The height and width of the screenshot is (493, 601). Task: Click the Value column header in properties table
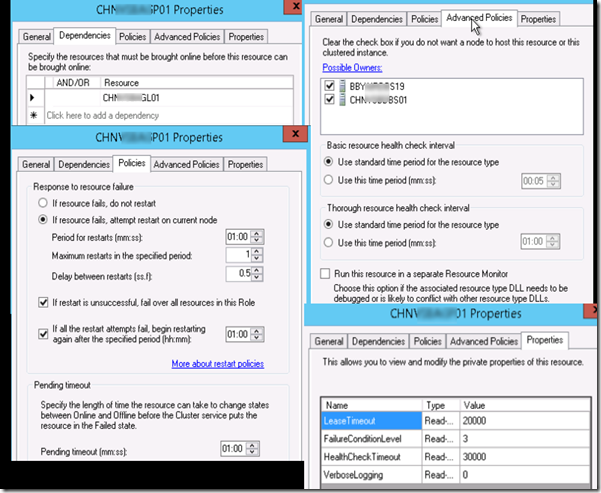[525, 405]
